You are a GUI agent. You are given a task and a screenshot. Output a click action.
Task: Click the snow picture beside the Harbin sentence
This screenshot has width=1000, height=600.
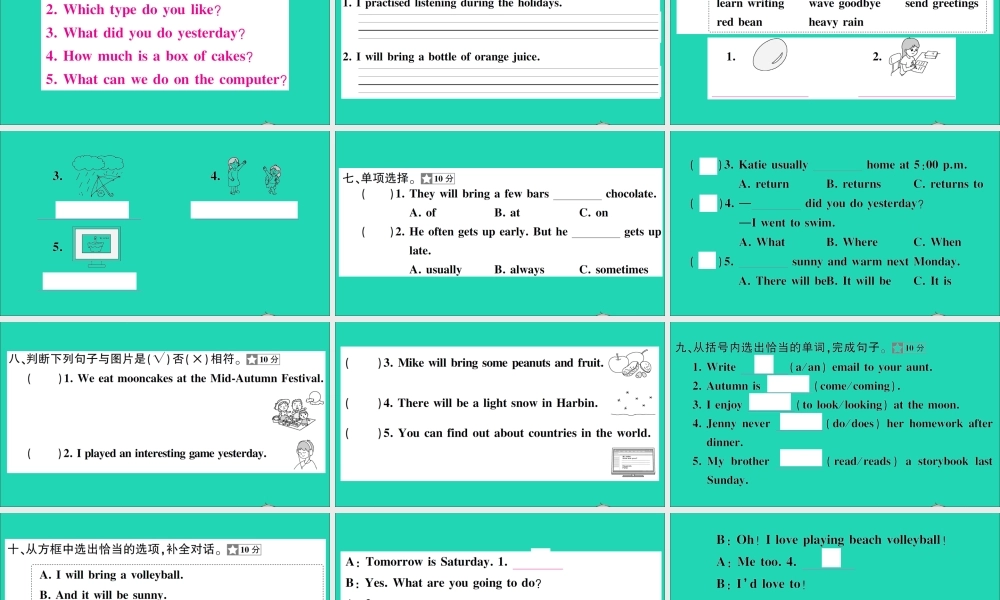point(633,402)
